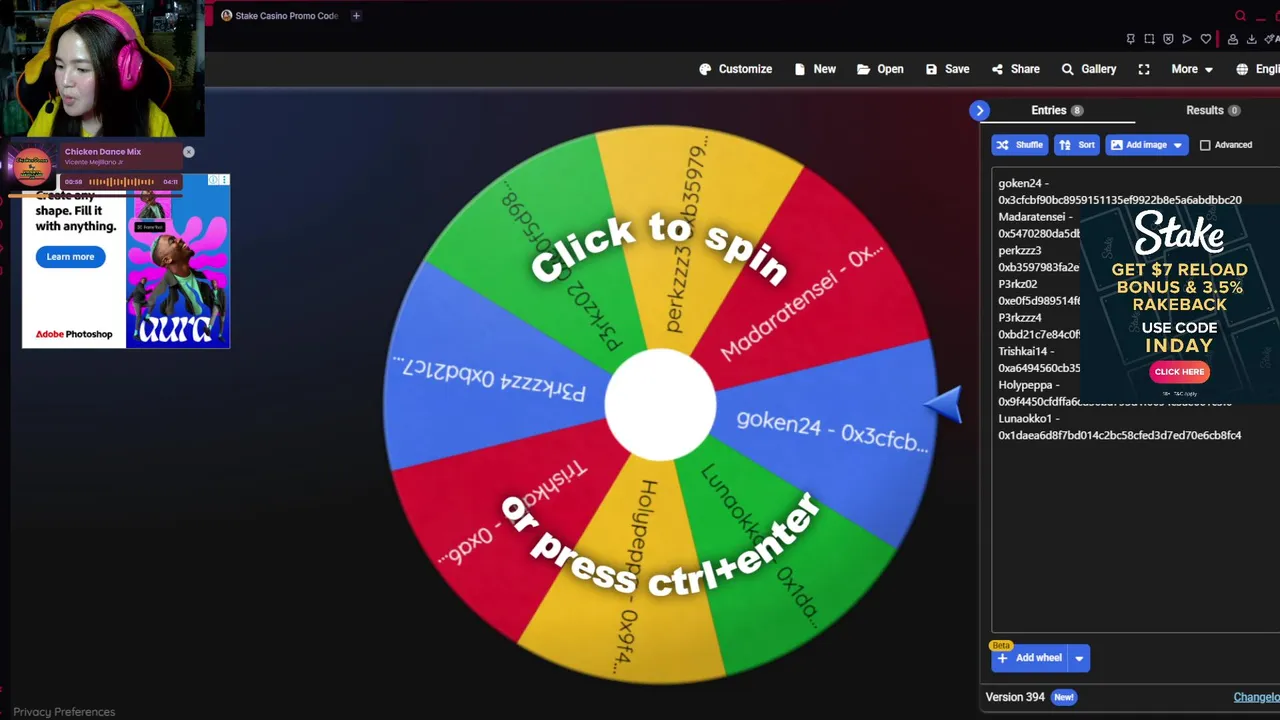Open a saved wheel with Open
The image size is (1280, 720).
[880, 69]
